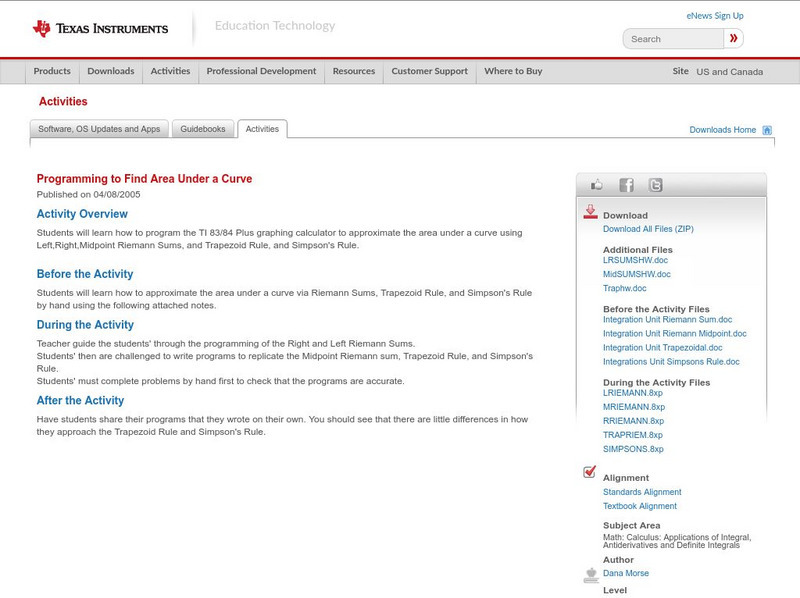Download LRSUMSHW.doc
The width and height of the screenshot is (800, 598).
635,260
